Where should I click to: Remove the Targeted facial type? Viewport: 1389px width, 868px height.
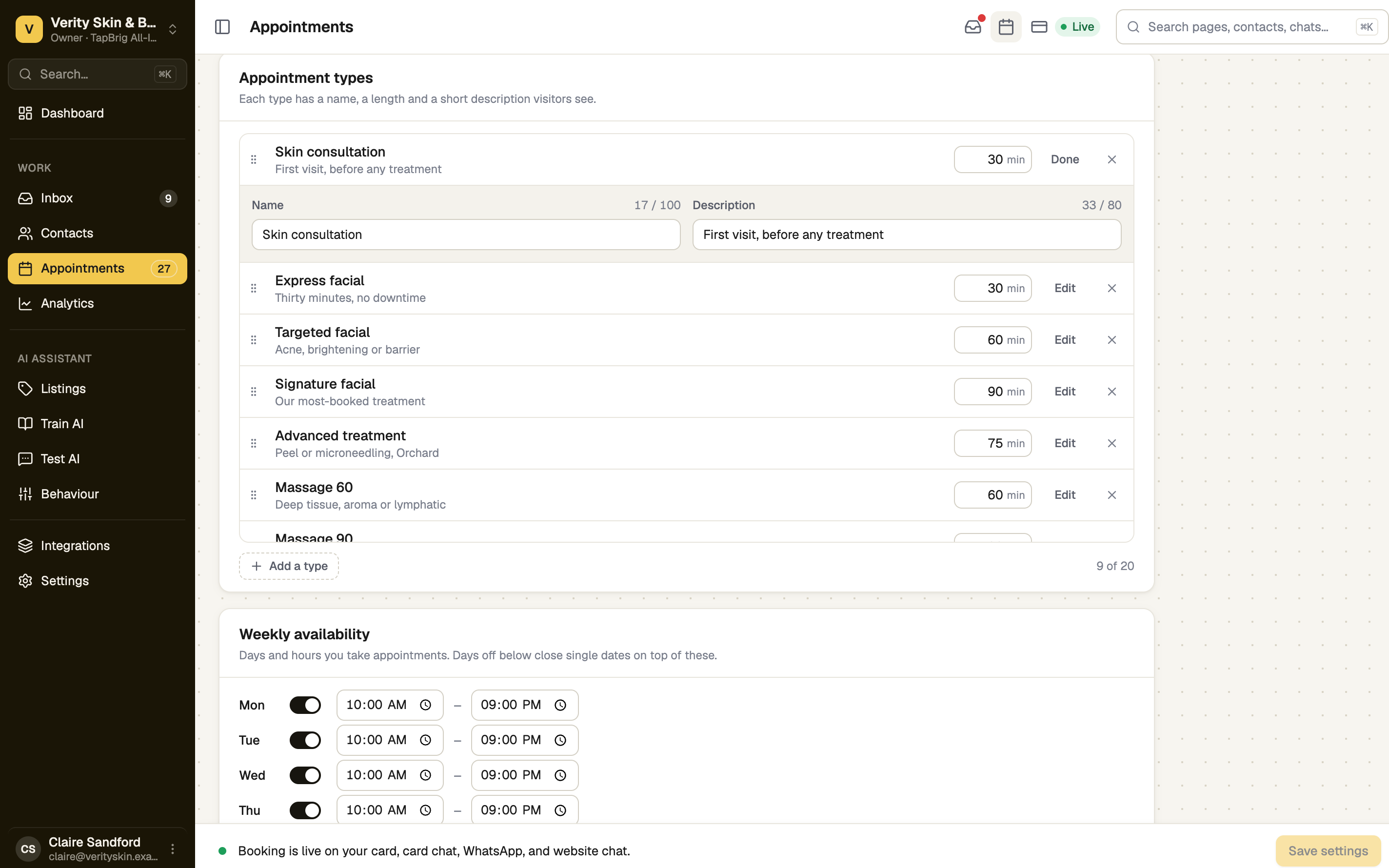tap(1112, 340)
